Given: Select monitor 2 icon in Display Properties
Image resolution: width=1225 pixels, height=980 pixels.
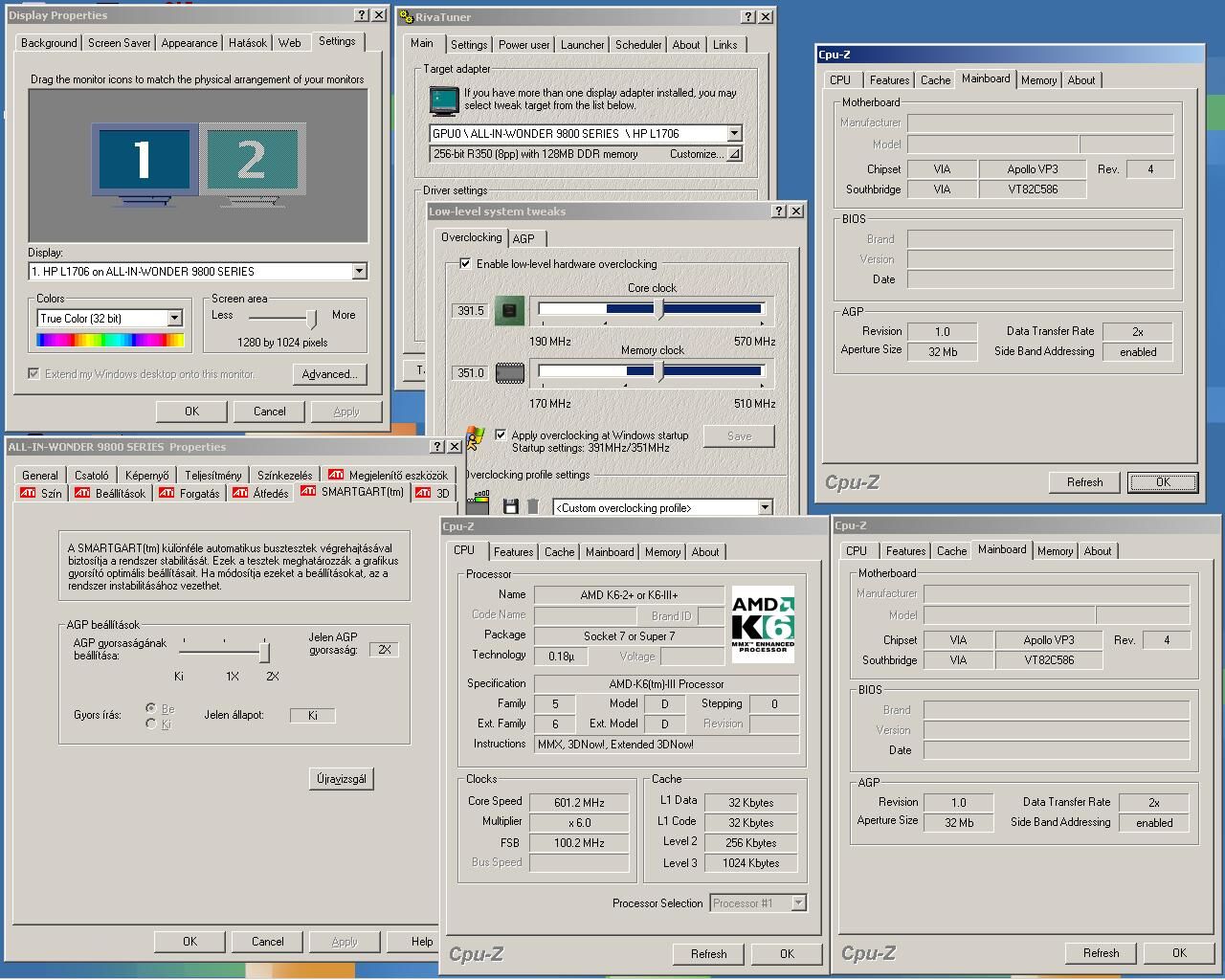Looking at the screenshot, I should coord(253,160).
